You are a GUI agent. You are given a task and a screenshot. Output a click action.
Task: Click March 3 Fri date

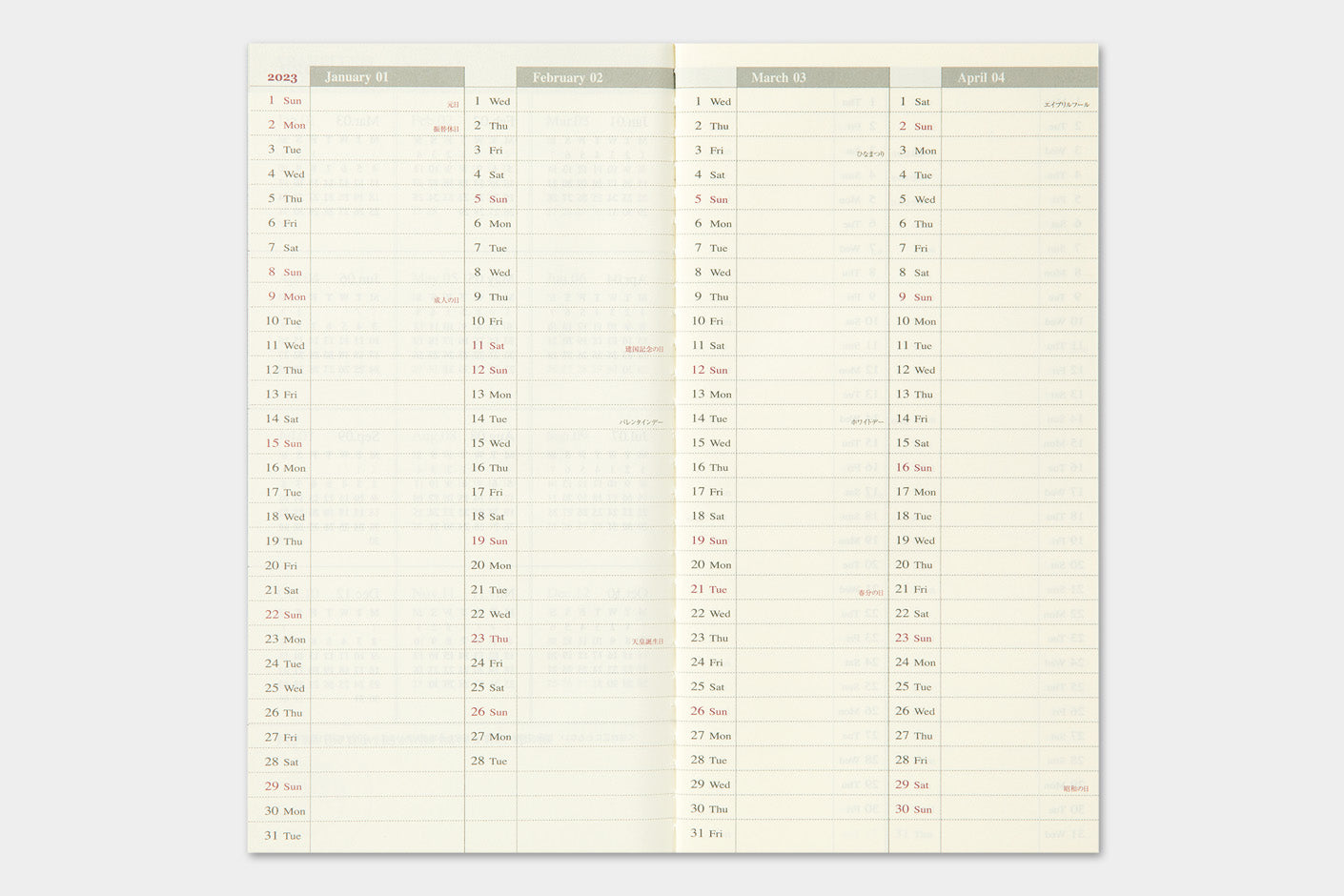(708, 150)
